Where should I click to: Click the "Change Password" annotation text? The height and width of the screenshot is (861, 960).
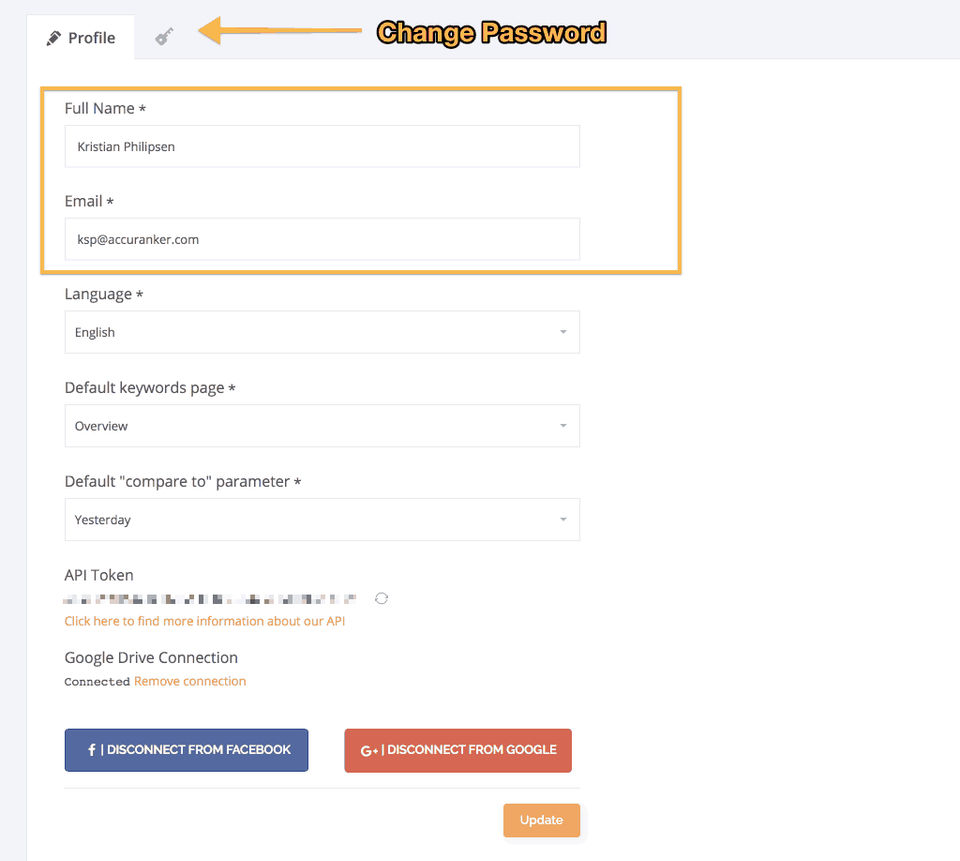tap(491, 33)
